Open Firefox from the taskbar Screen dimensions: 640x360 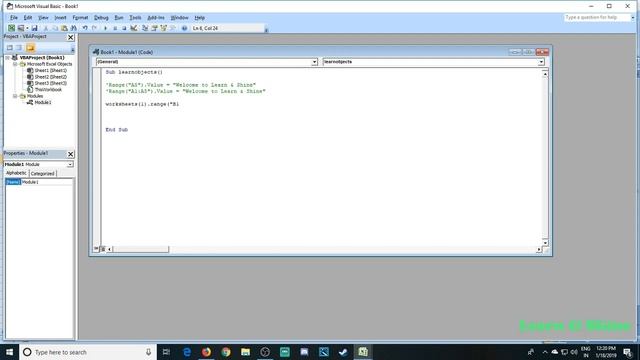point(206,352)
